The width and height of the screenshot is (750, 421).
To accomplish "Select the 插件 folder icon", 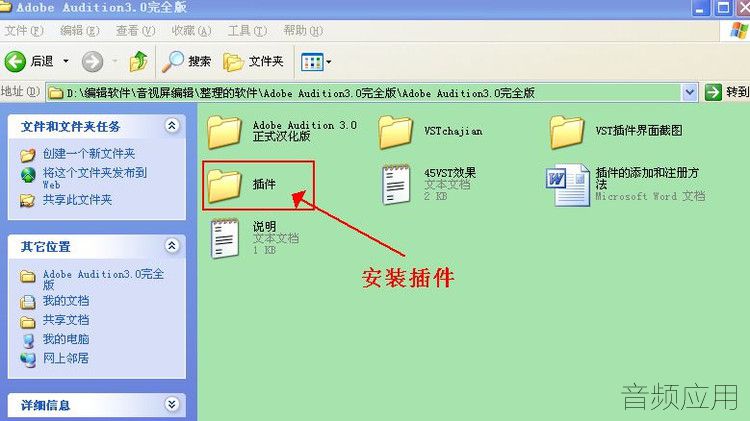I will click(x=224, y=185).
